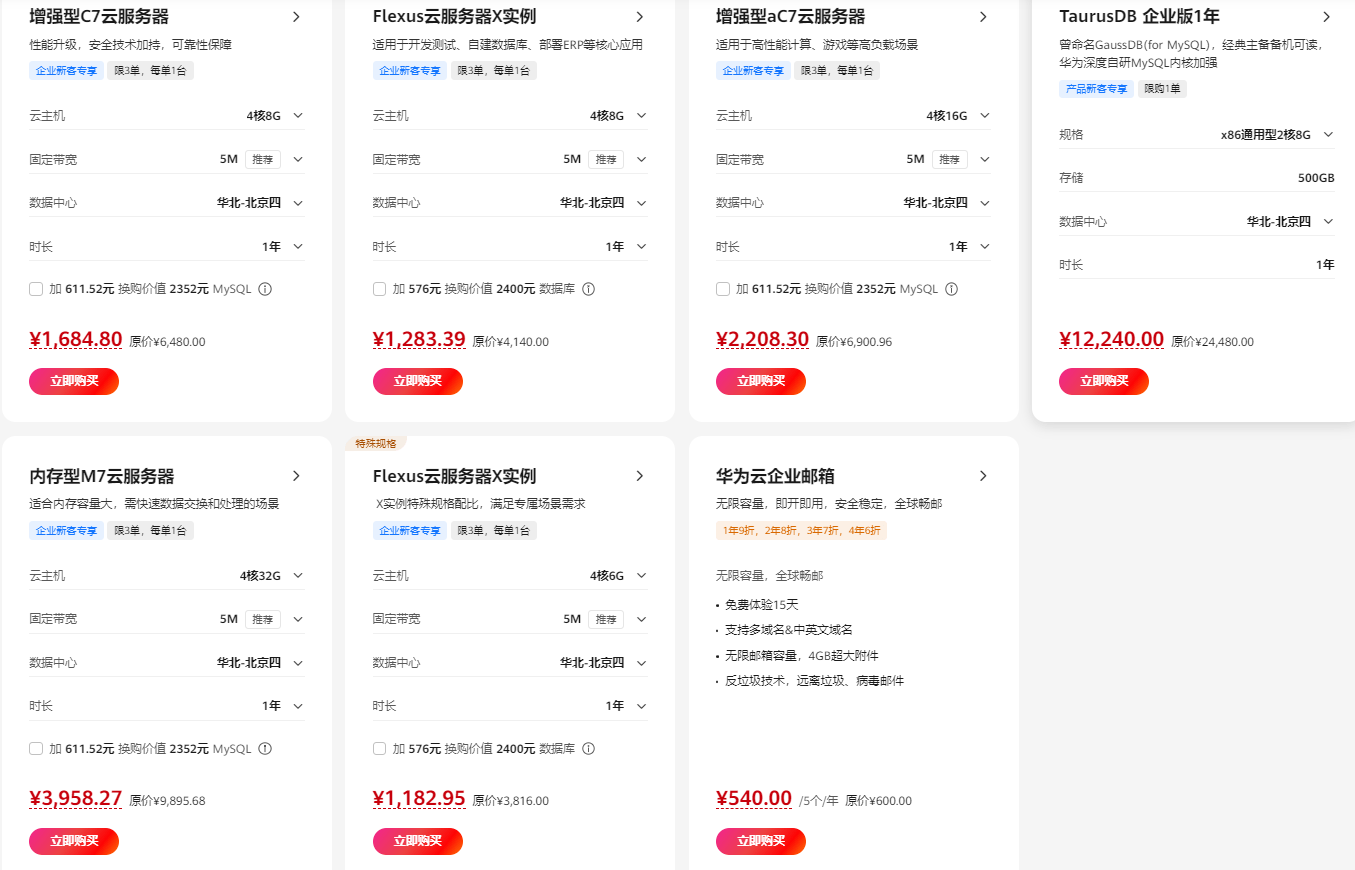
Task: Tick the MySQL add-on checkbox in 增强型C7云服务器 card
Action: [x=36, y=289]
